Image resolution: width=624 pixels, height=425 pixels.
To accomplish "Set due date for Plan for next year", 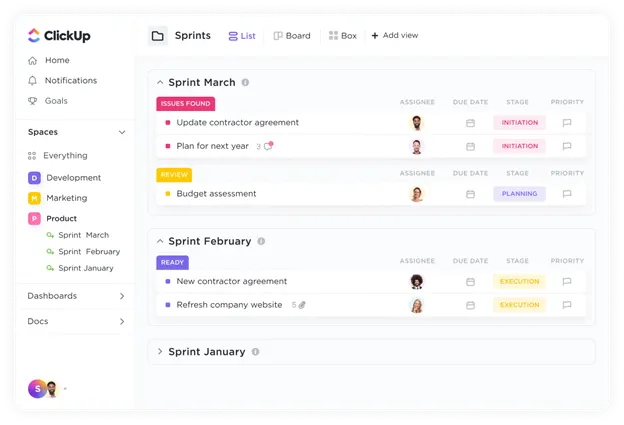I will (470, 146).
